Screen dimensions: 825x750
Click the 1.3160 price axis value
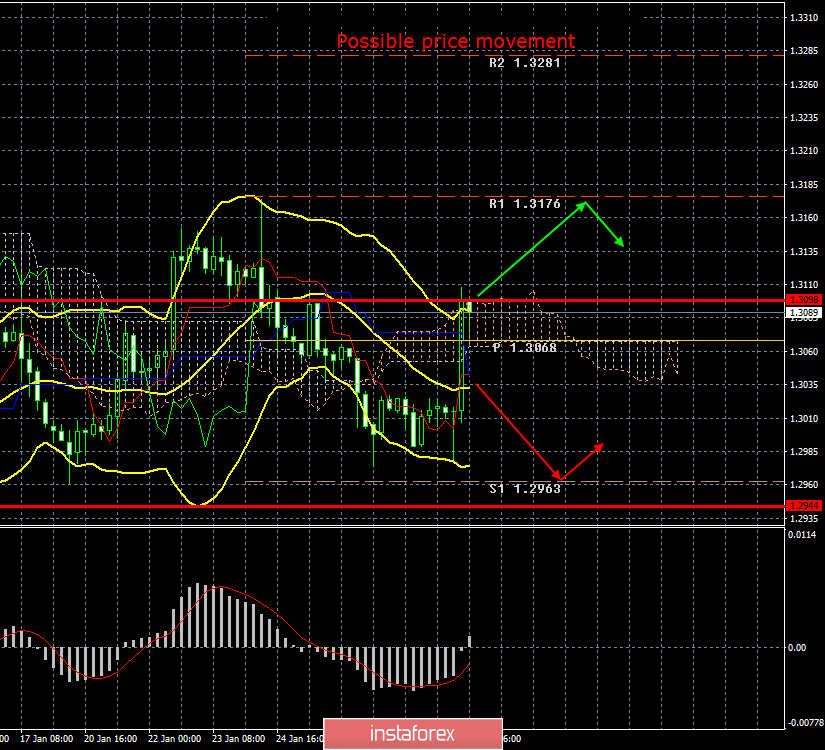[804, 218]
